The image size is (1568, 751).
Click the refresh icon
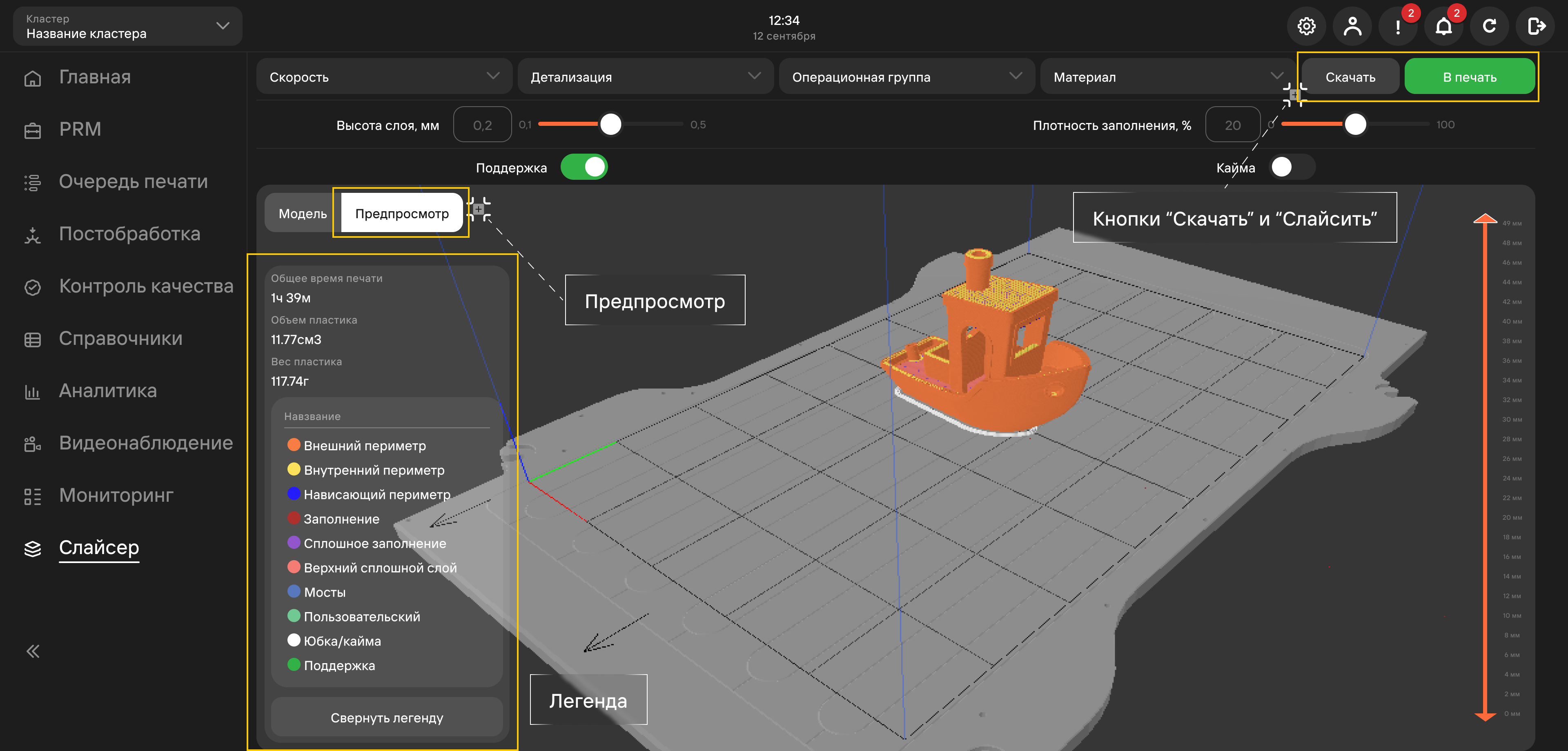coord(1490,26)
